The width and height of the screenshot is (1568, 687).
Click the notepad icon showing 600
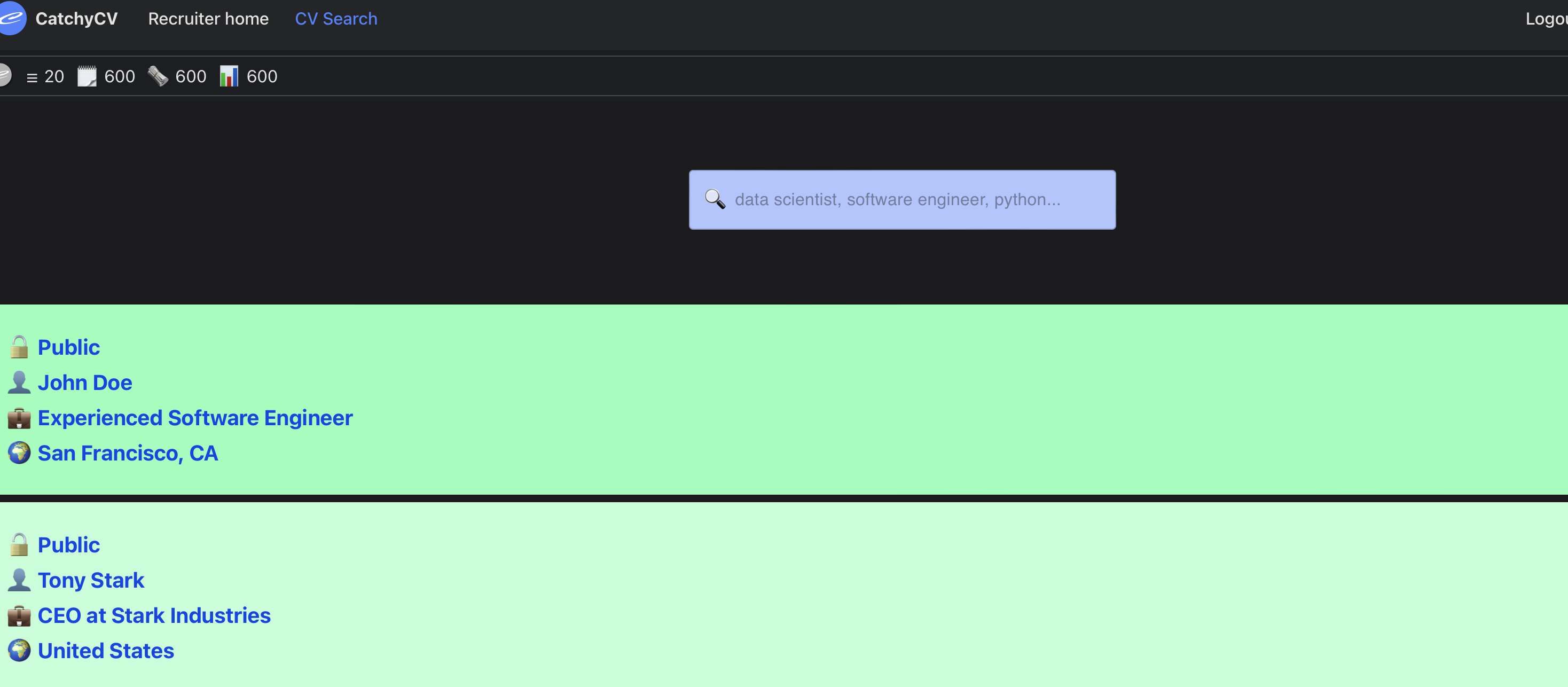point(87,76)
